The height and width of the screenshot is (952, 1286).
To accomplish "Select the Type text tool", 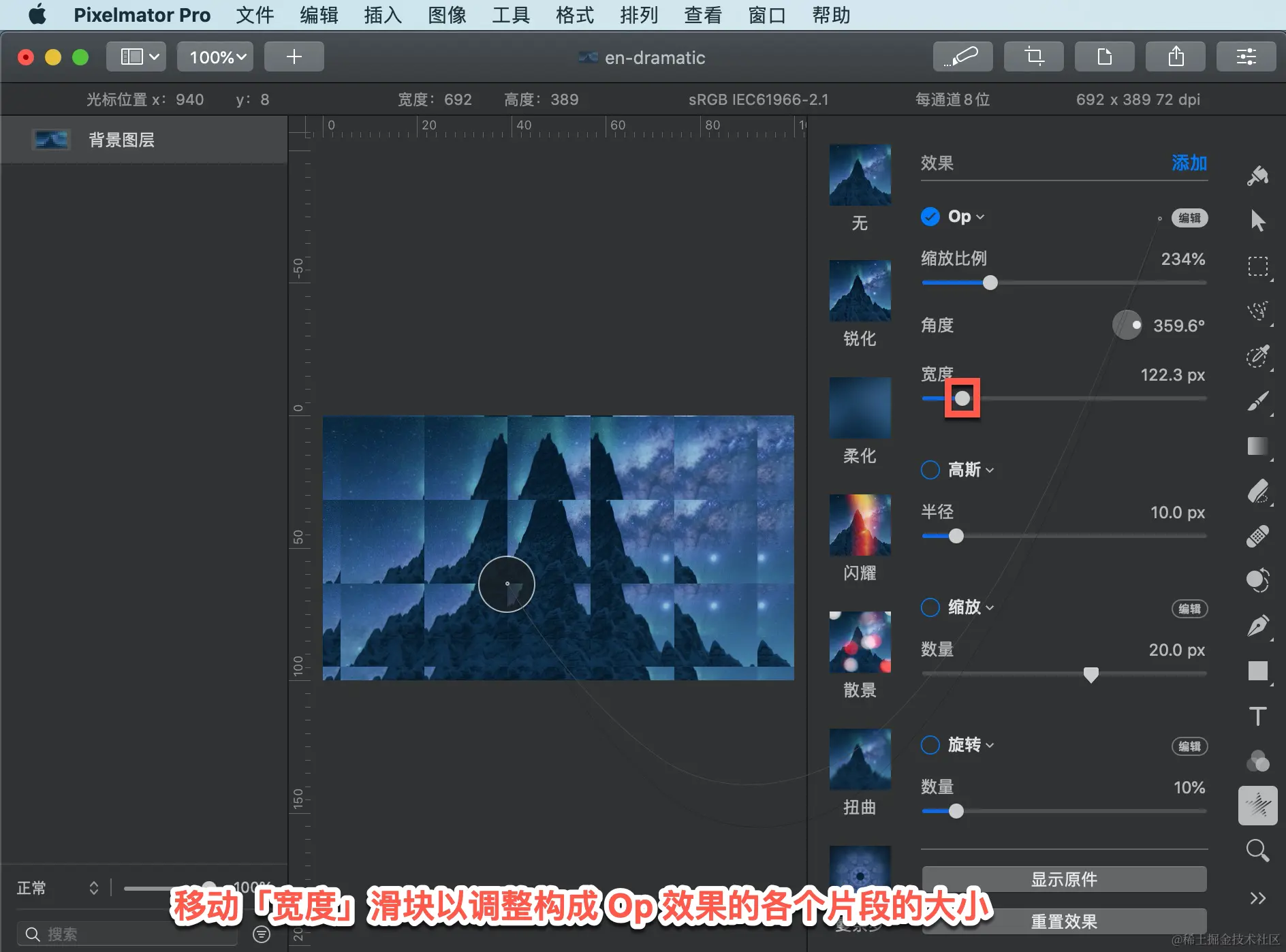I will tap(1257, 716).
